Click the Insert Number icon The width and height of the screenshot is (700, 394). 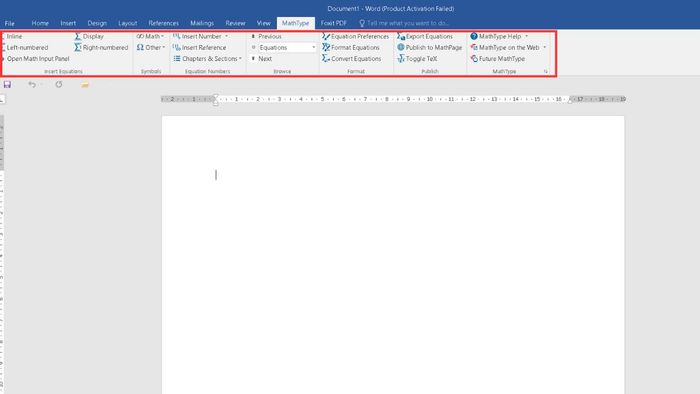177,36
